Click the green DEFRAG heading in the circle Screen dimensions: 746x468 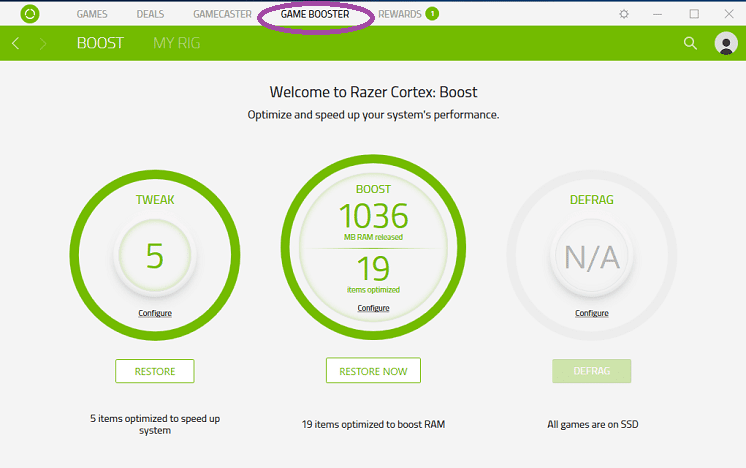(x=592, y=200)
